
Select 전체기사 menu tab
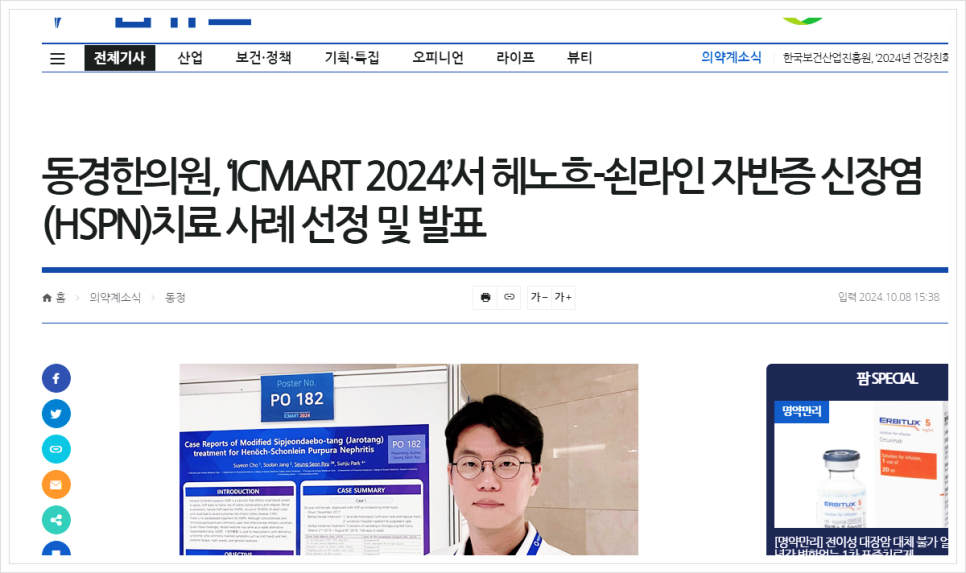[120, 58]
